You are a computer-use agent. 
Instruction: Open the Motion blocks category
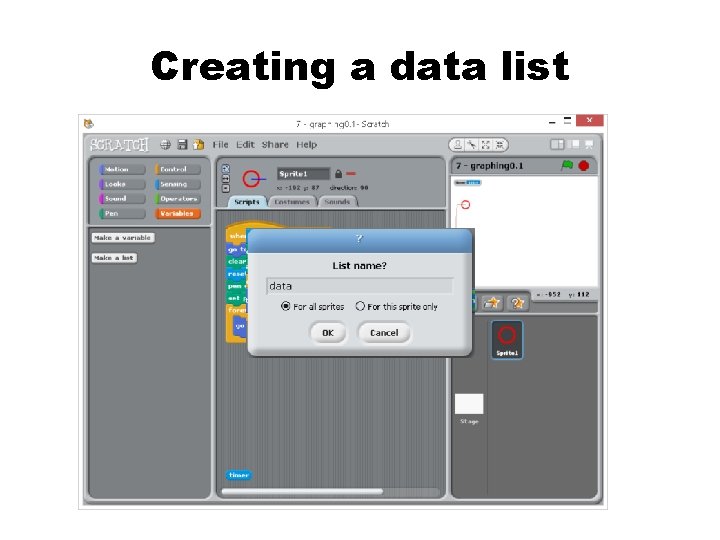click(122, 169)
